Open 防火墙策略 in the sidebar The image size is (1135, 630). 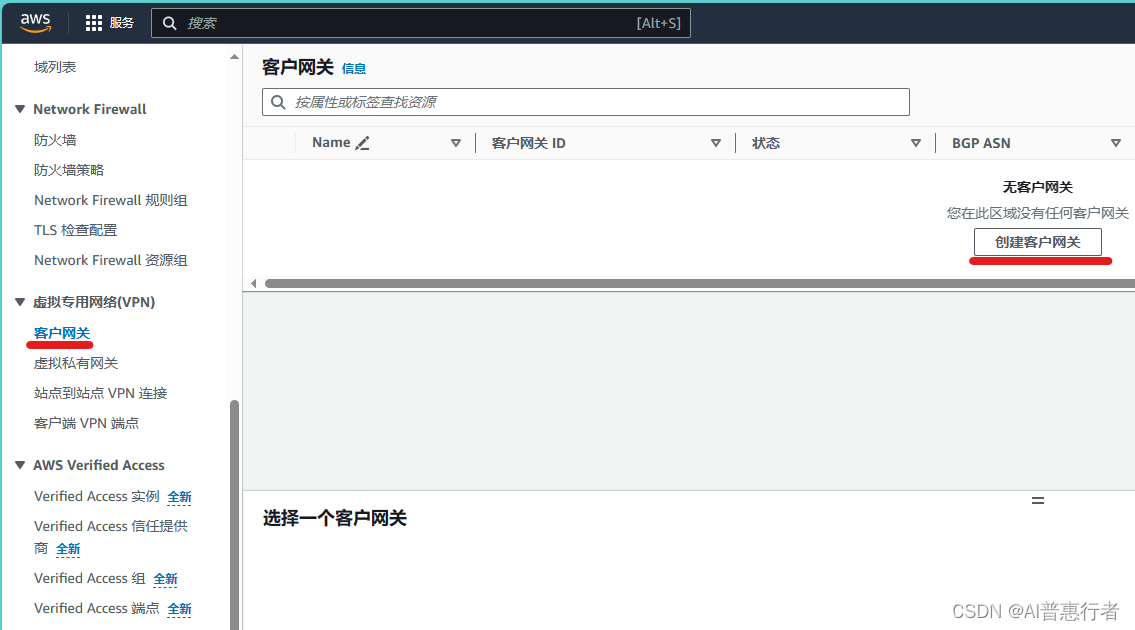tap(69, 170)
